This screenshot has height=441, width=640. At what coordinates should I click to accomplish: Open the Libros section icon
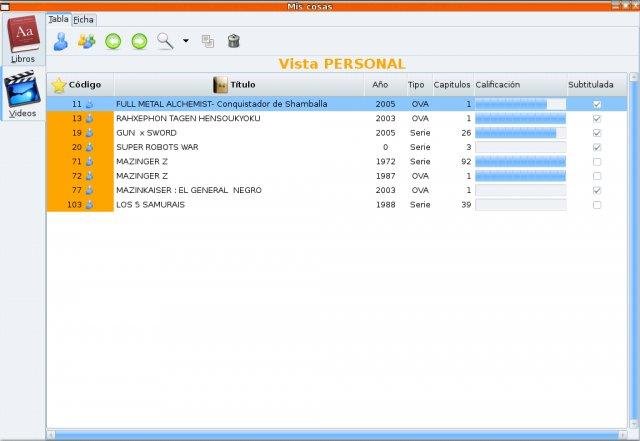click(22, 40)
